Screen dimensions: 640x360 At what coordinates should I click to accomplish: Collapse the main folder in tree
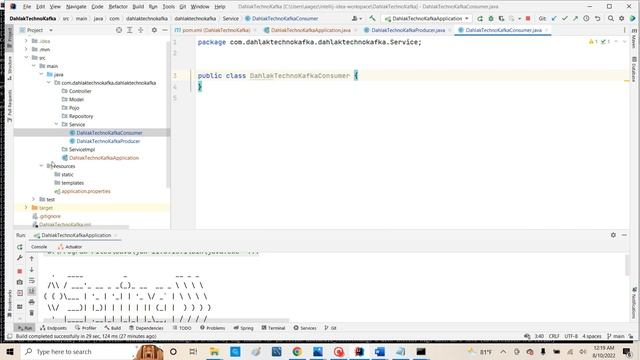click(x=34, y=66)
